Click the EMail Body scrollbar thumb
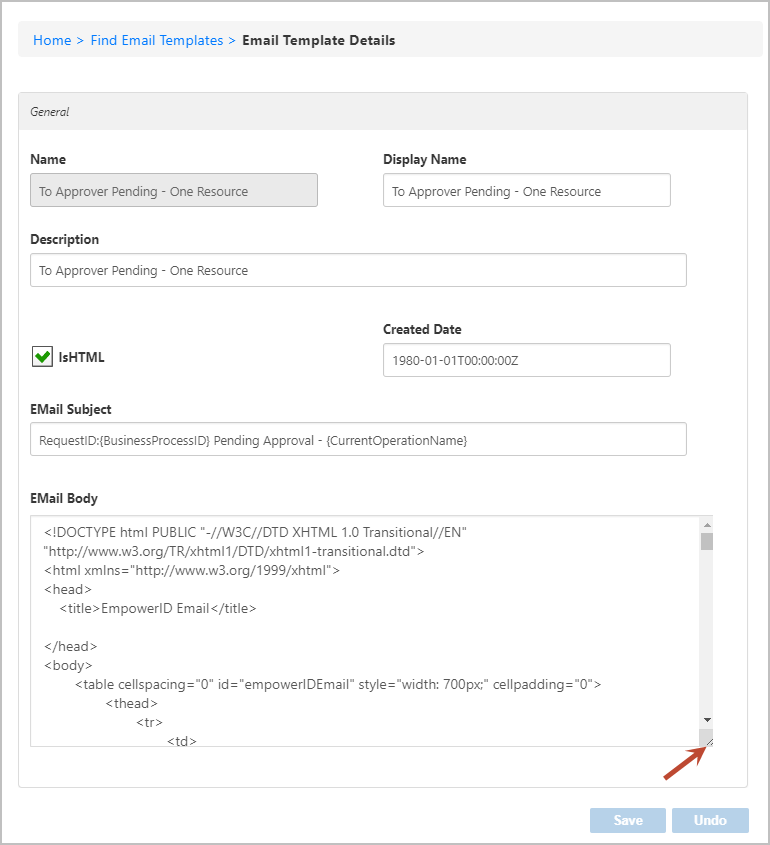 click(x=706, y=542)
